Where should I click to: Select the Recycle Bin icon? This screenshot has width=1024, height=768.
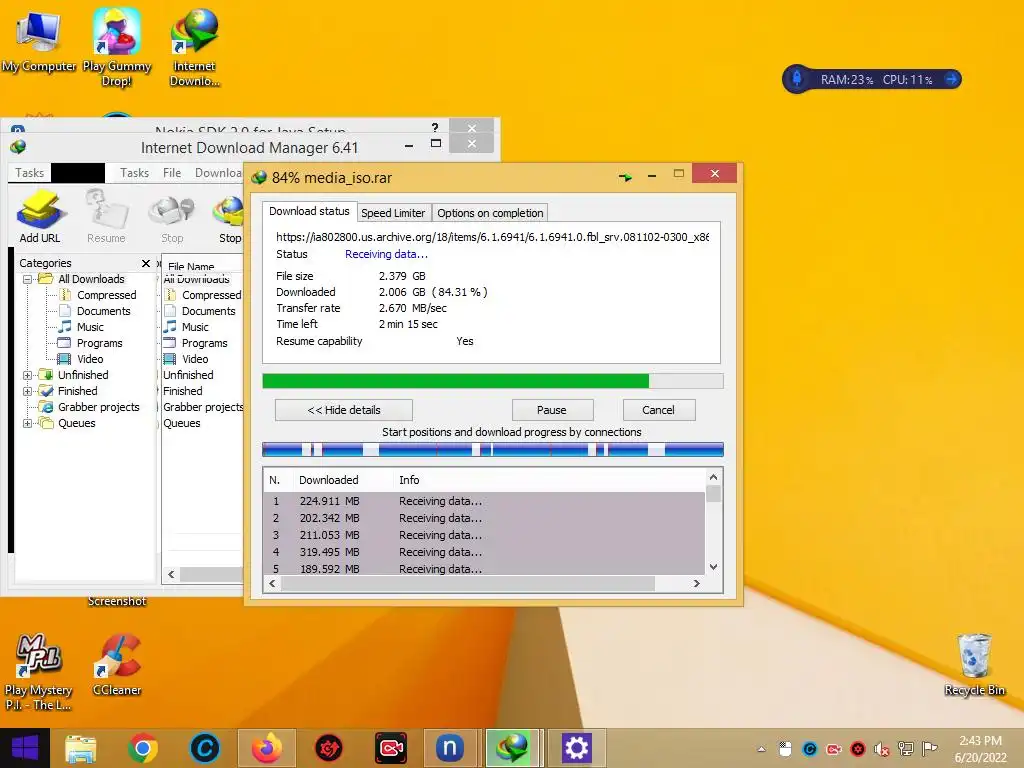974,664
